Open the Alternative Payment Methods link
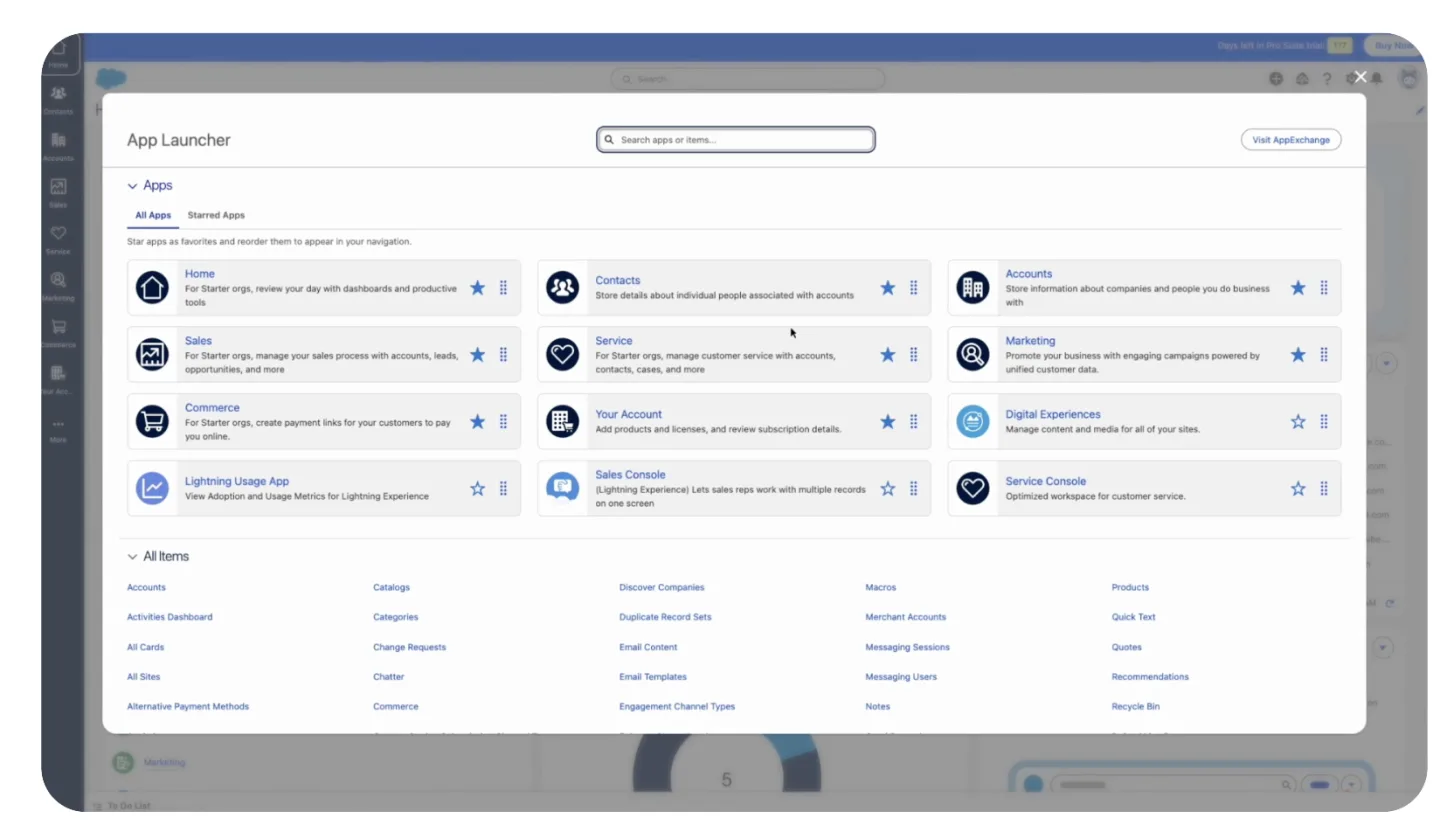The height and width of the screenshot is (825, 1440). coord(188,706)
